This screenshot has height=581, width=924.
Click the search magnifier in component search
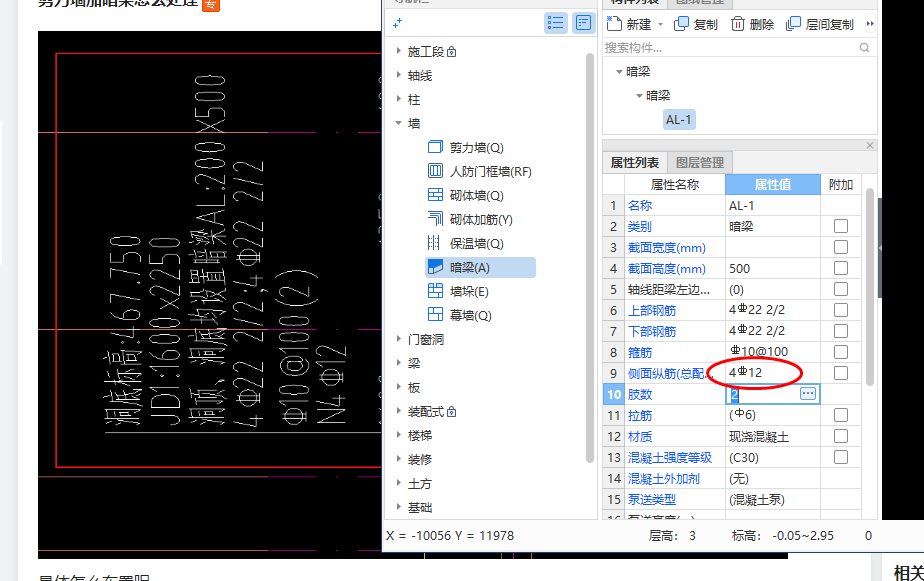pyautogui.click(x=864, y=48)
